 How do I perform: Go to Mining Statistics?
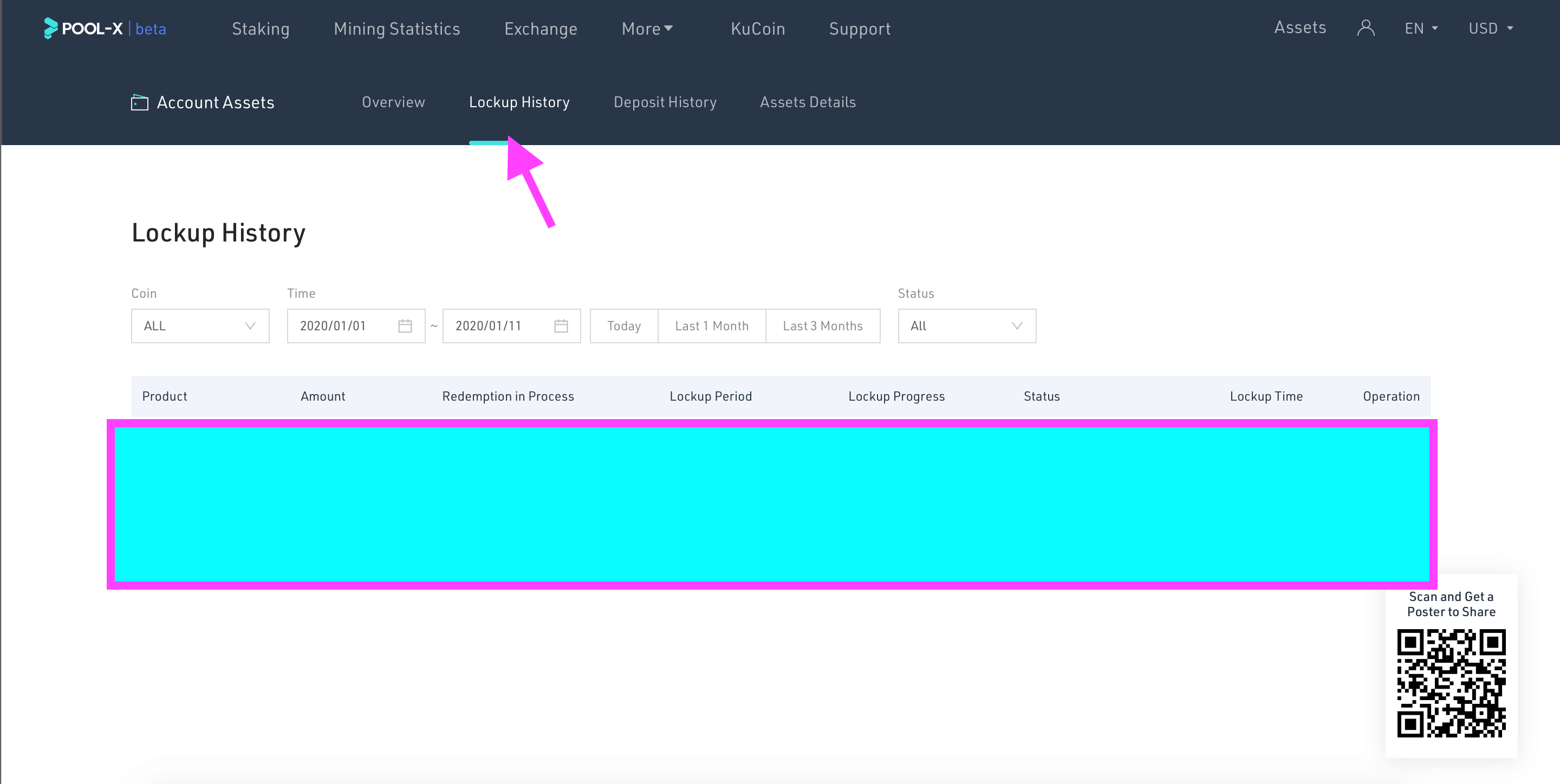[396, 29]
